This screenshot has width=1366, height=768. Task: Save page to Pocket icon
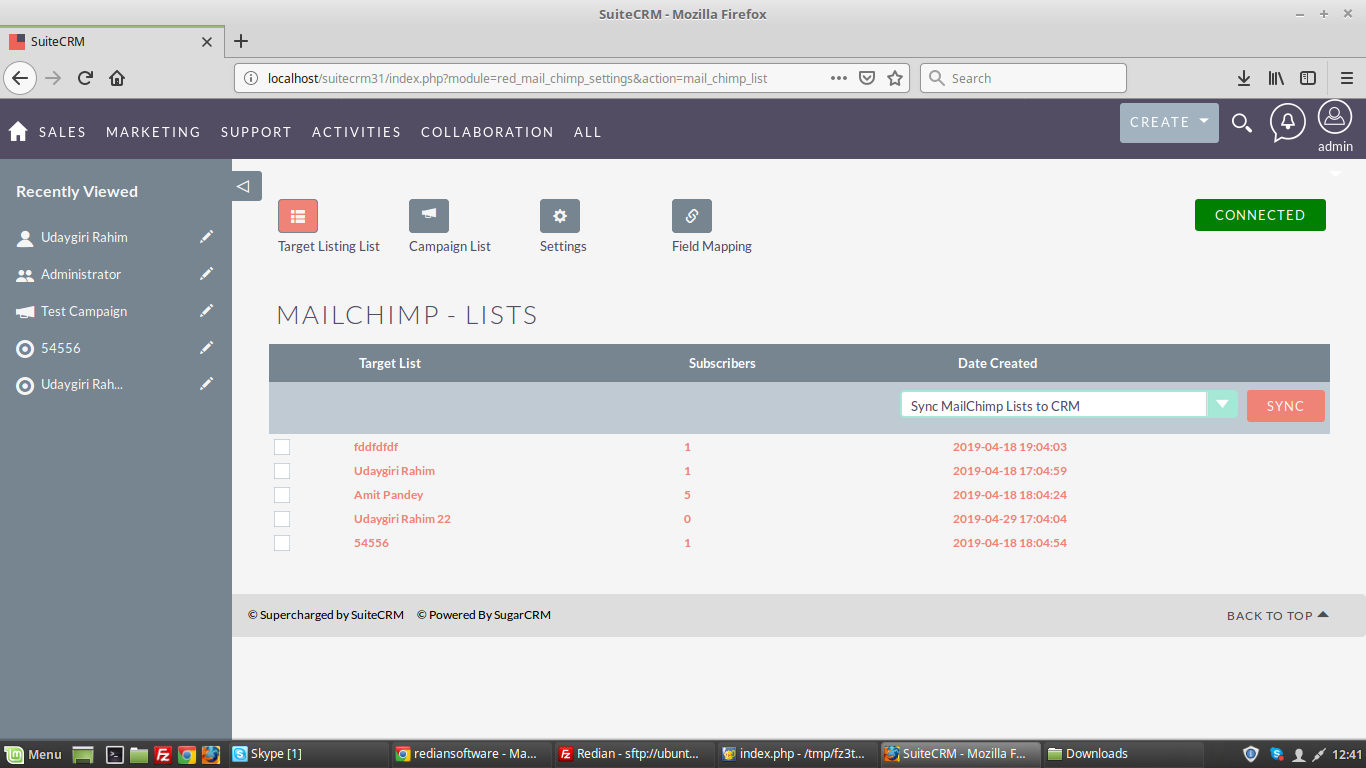(867, 78)
